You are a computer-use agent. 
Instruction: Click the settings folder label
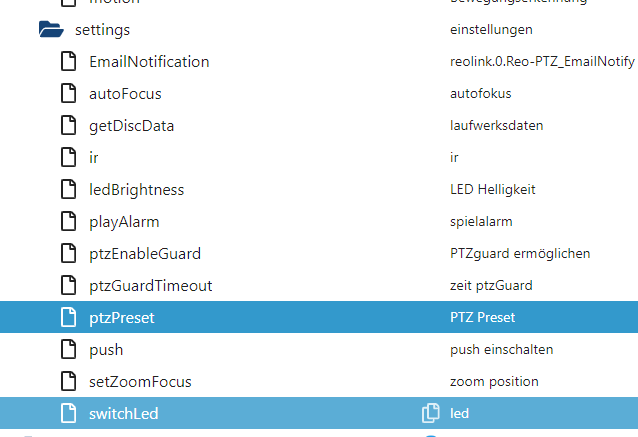coord(103,30)
